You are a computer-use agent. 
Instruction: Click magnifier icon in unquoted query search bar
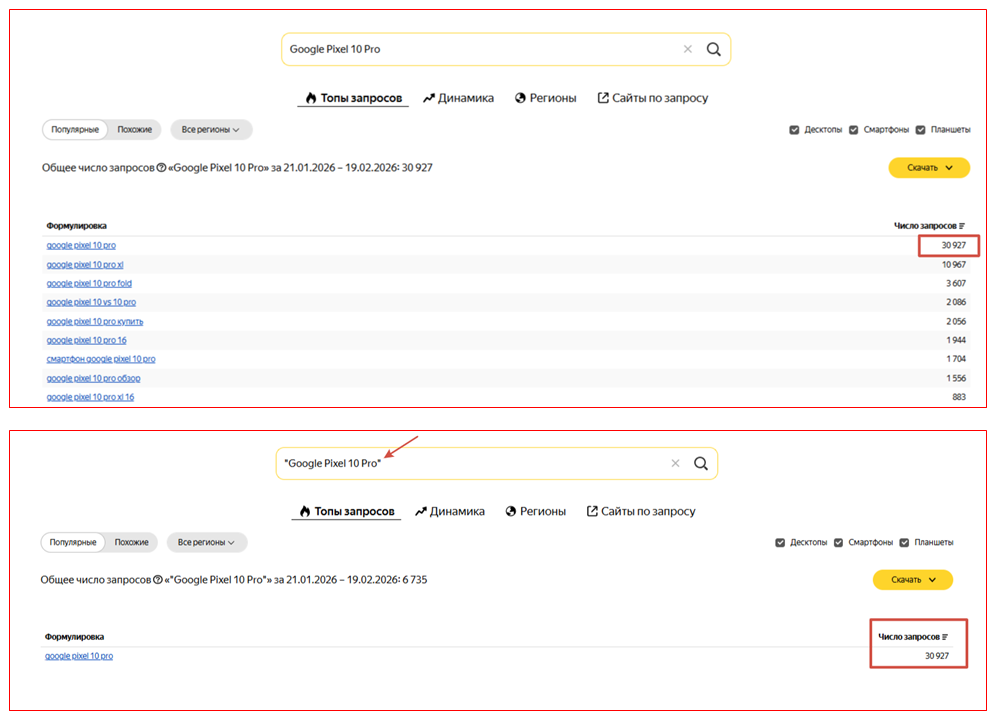[x=713, y=49]
